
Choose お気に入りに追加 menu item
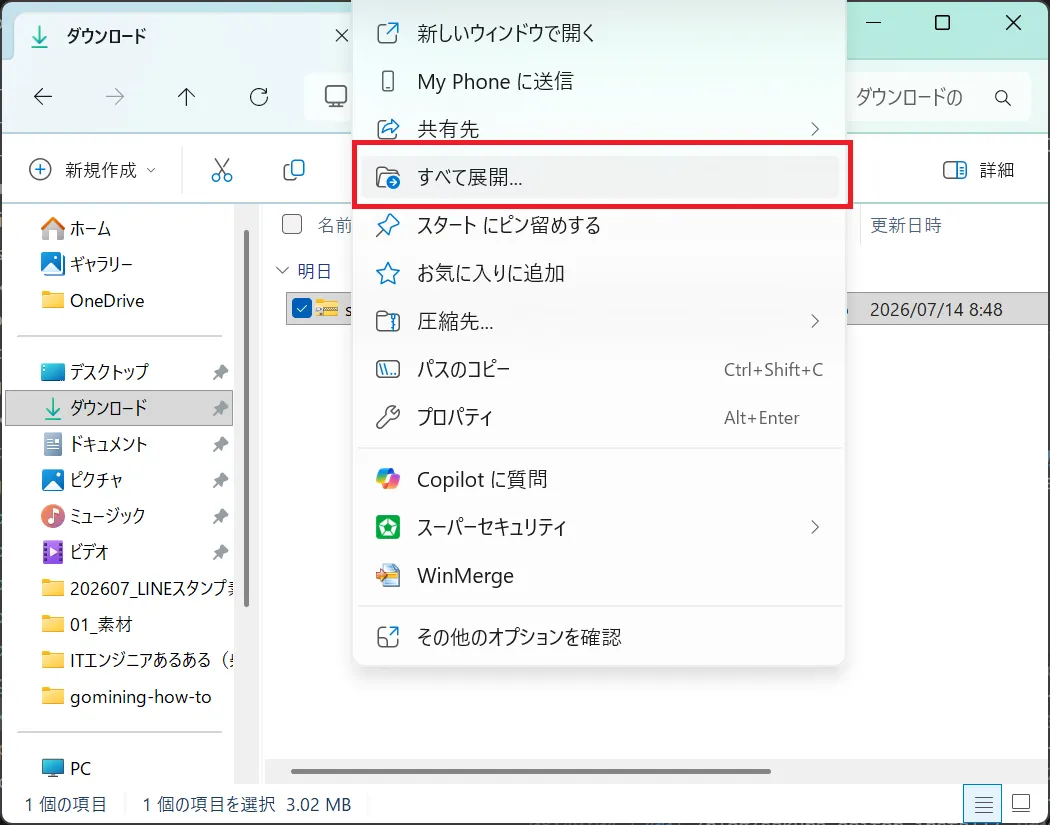(599, 273)
